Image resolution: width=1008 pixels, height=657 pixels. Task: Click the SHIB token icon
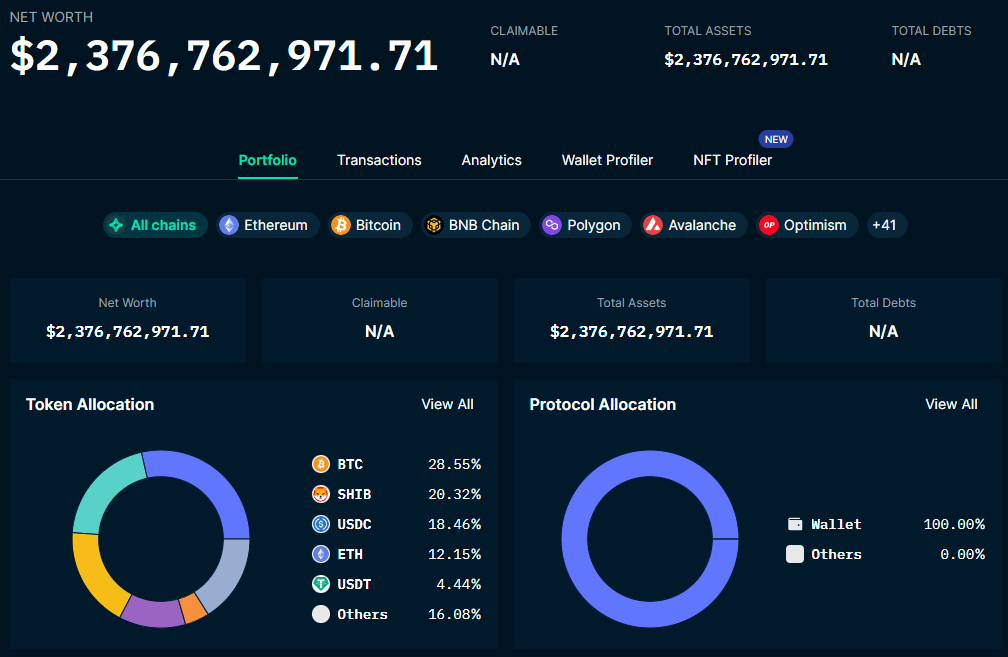(321, 494)
